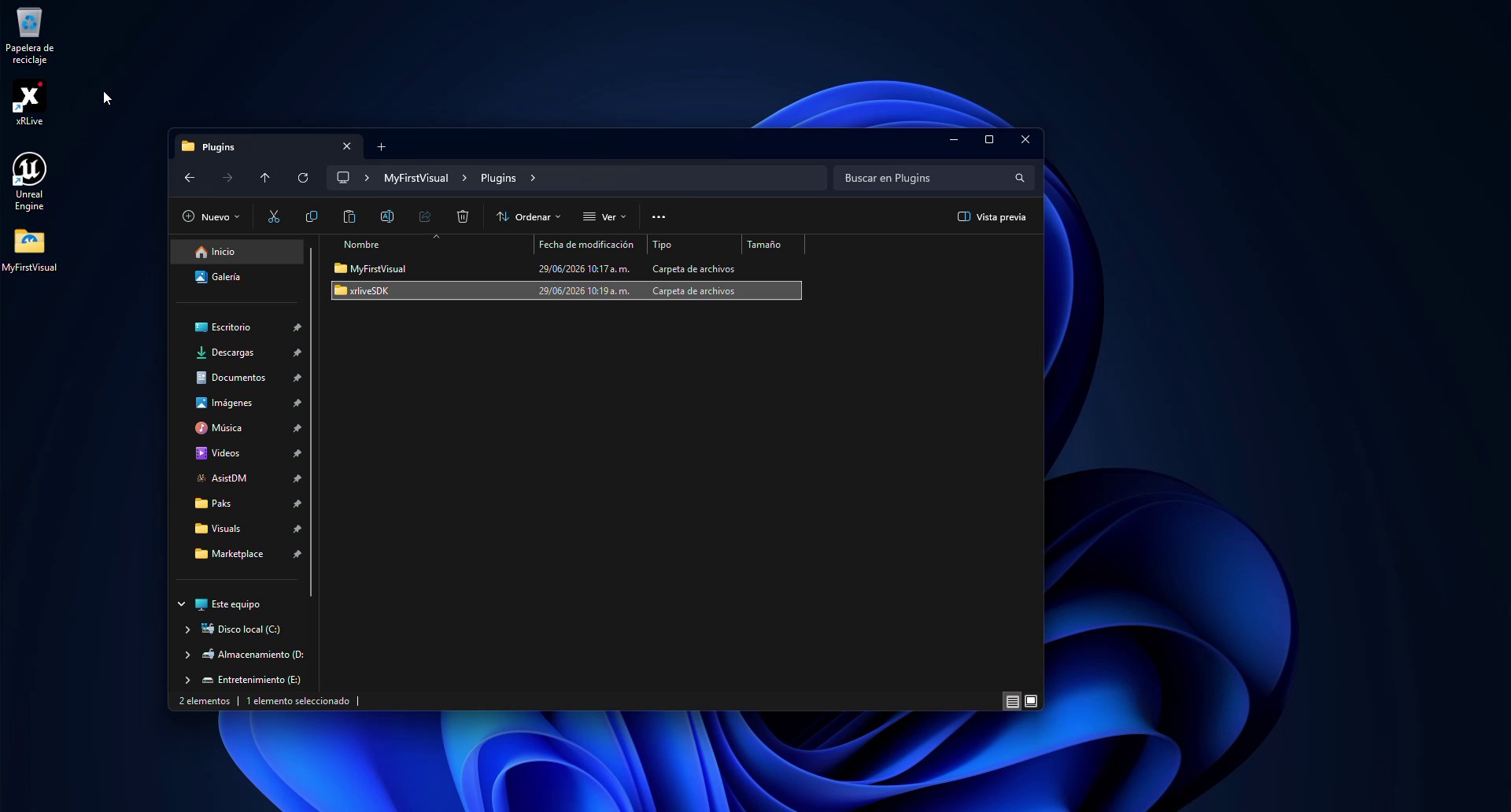1511x812 pixels.
Task: Select the xRLive desktop shortcut
Action: [29, 103]
